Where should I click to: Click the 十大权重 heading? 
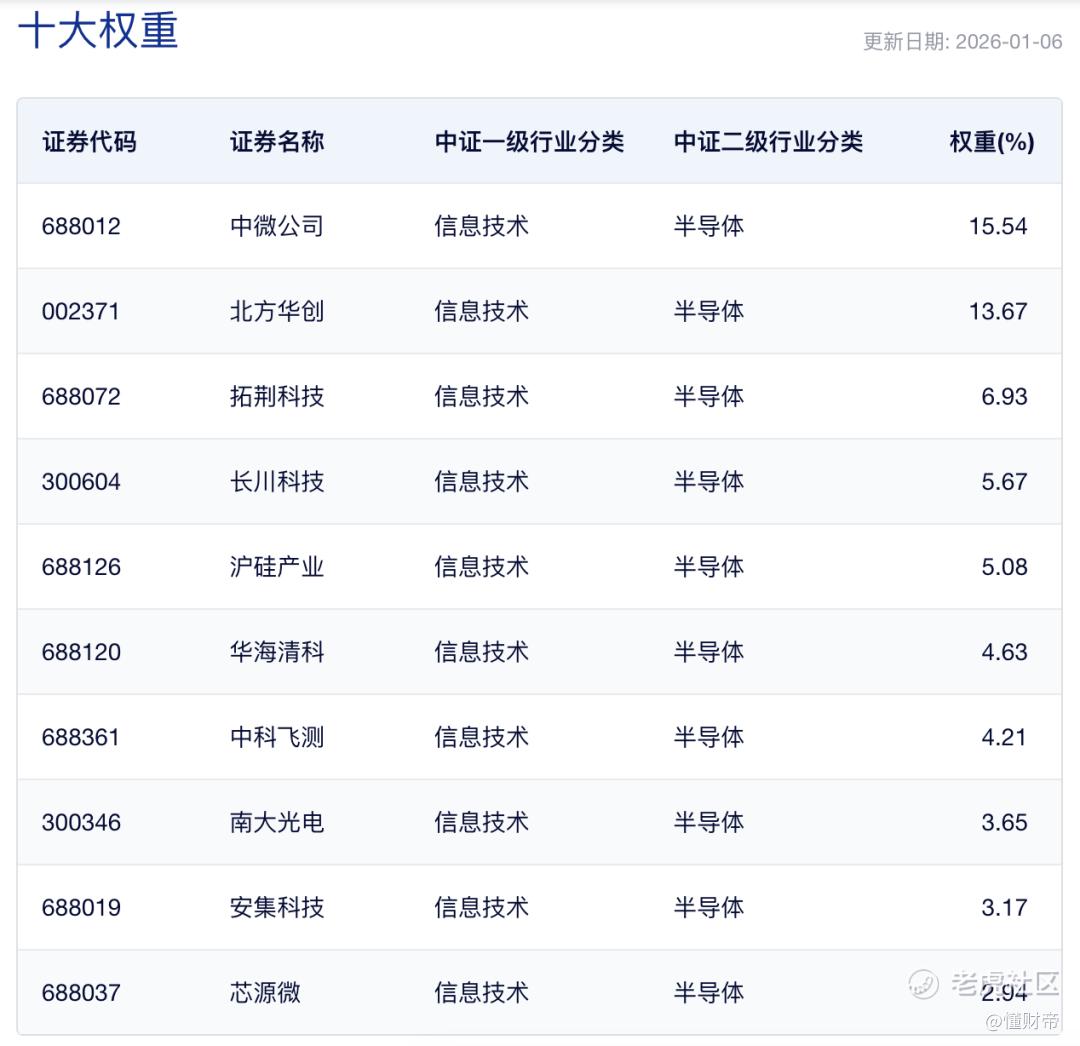(x=98, y=31)
